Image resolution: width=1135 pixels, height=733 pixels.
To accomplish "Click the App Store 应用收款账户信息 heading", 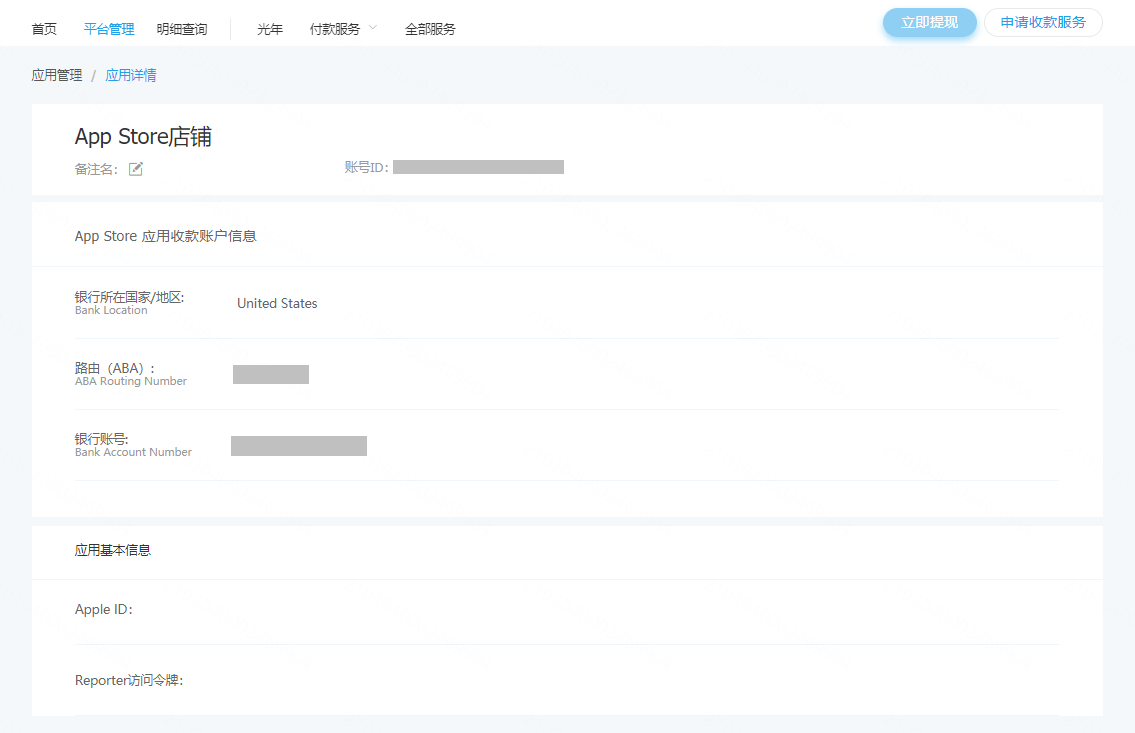I will click(166, 236).
